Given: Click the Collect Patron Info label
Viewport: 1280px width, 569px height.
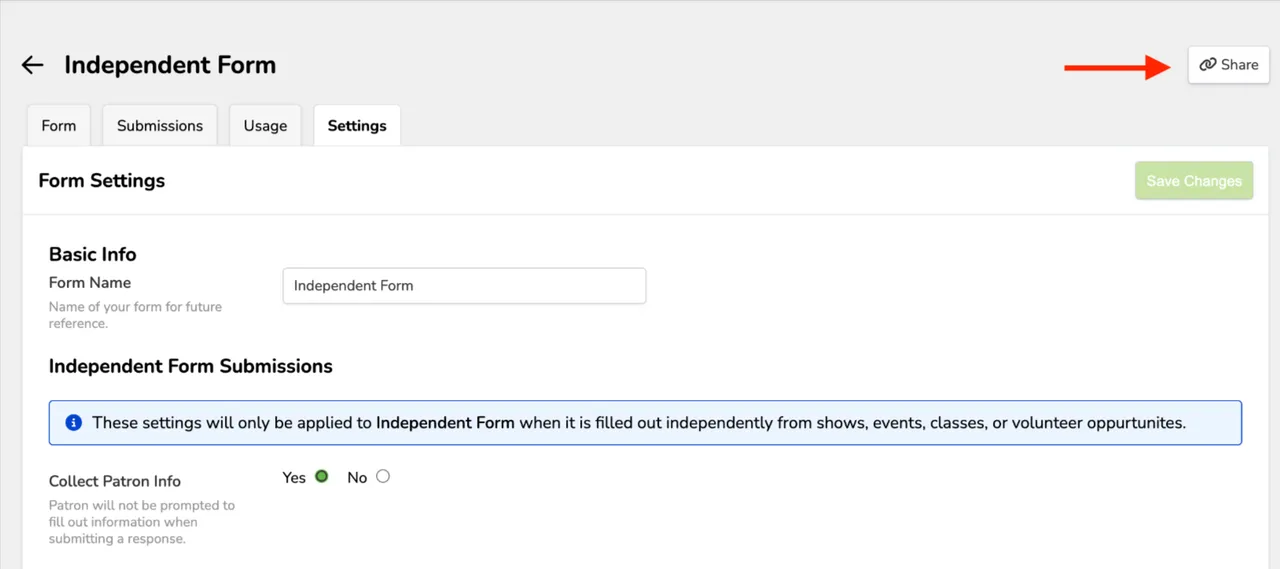Looking at the screenshot, I should (x=115, y=481).
